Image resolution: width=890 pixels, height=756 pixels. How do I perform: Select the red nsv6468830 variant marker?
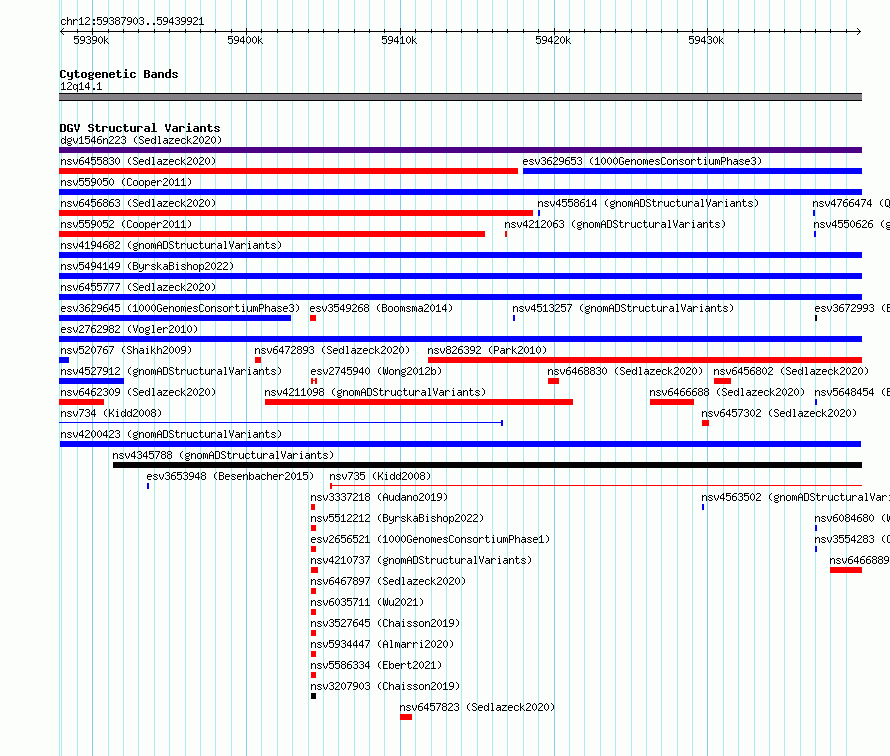coord(553,381)
